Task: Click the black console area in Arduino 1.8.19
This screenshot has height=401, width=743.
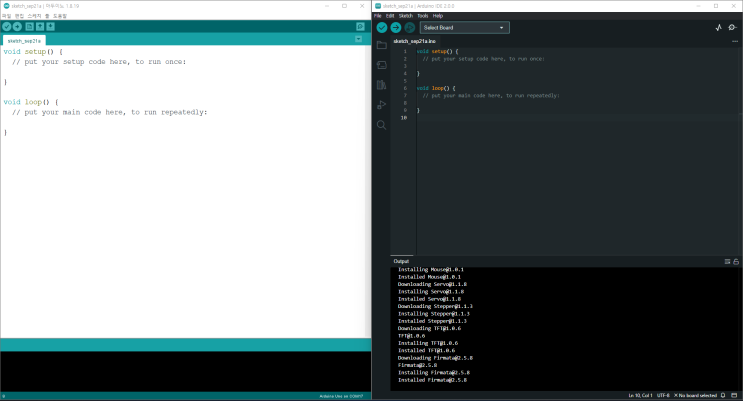Action: click(x=186, y=371)
